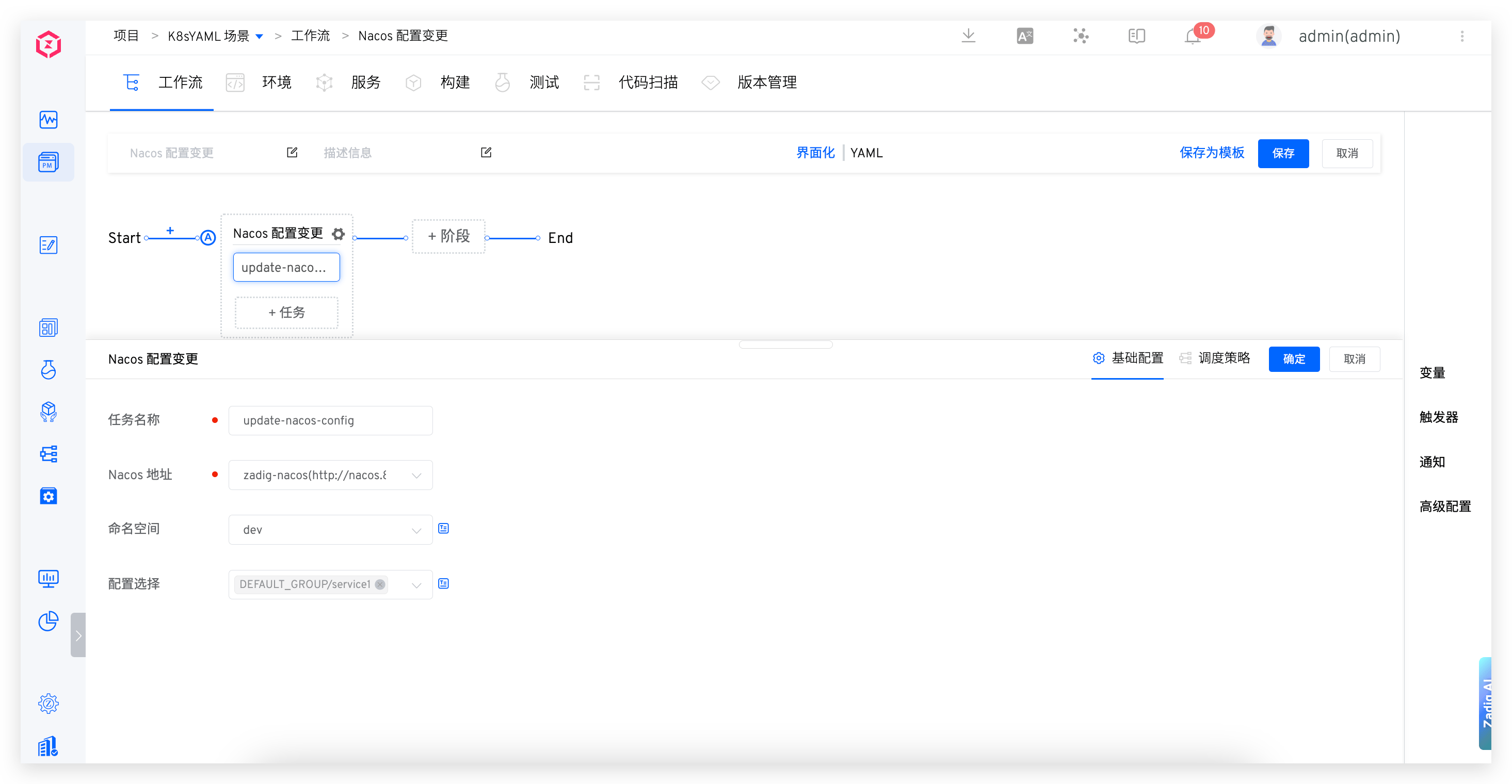Switch to 界面化 view mode

click(815, 153)
